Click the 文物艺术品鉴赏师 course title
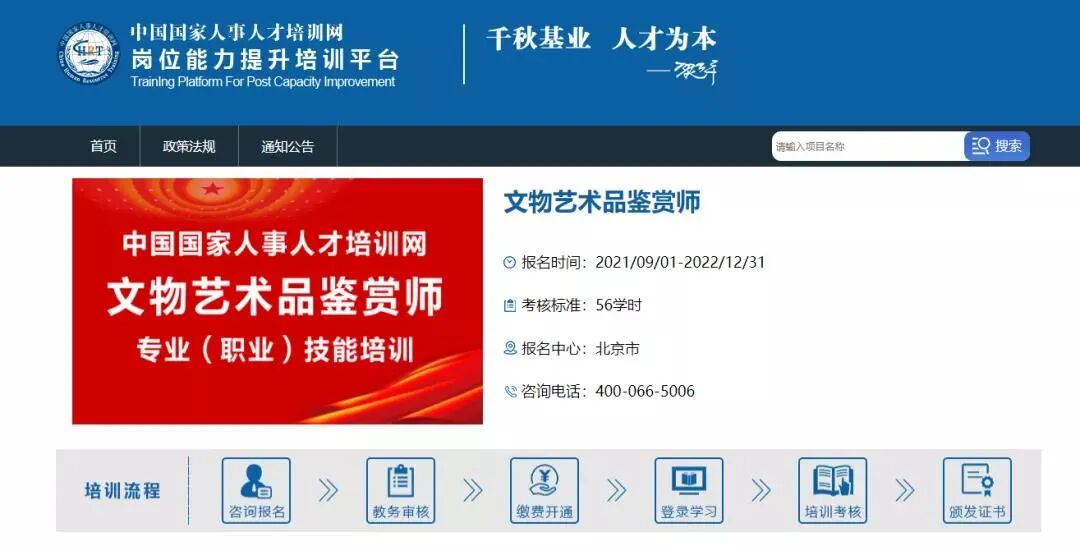This screenshot has width=1080, height=546. [x=602, y=202]
